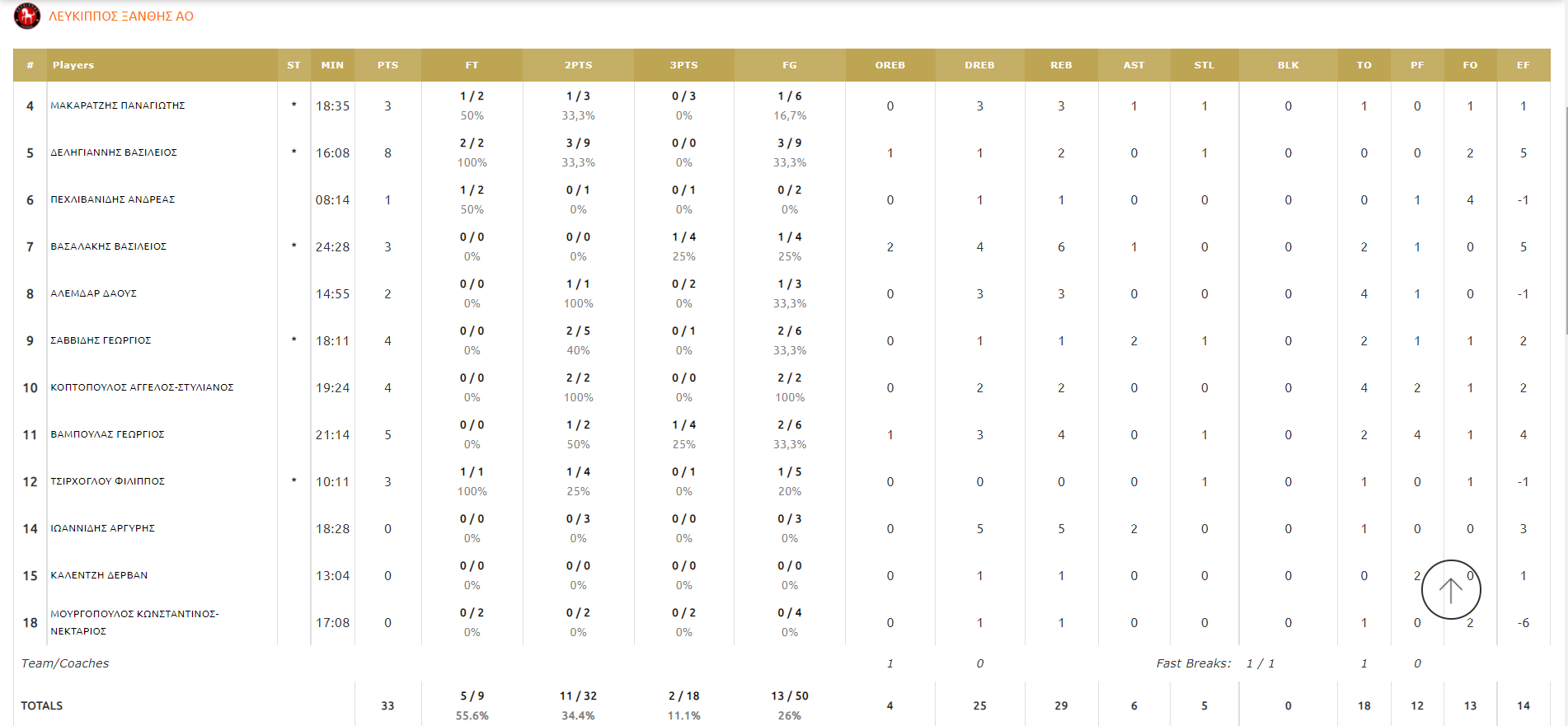
Task: Click the scroll-to-top arrow button
Action: [1451, 589]
